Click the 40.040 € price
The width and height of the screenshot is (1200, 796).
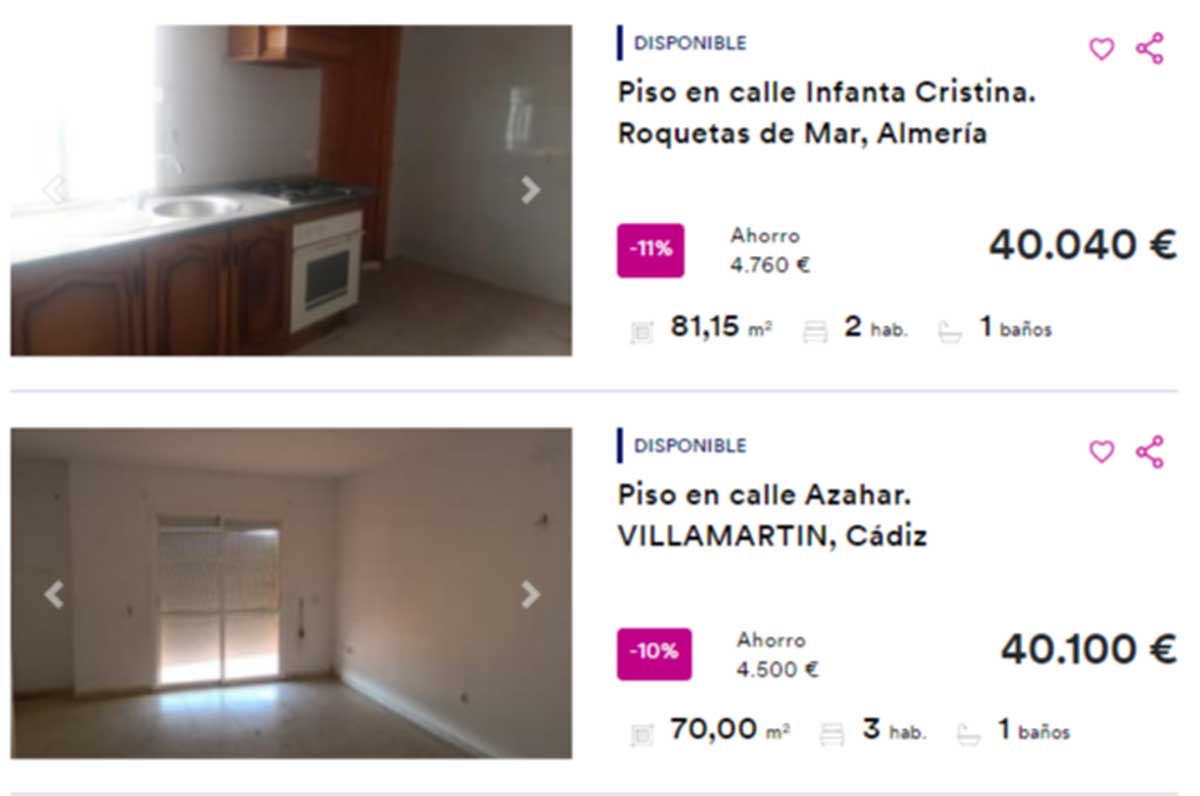(x=1083, y=245)
